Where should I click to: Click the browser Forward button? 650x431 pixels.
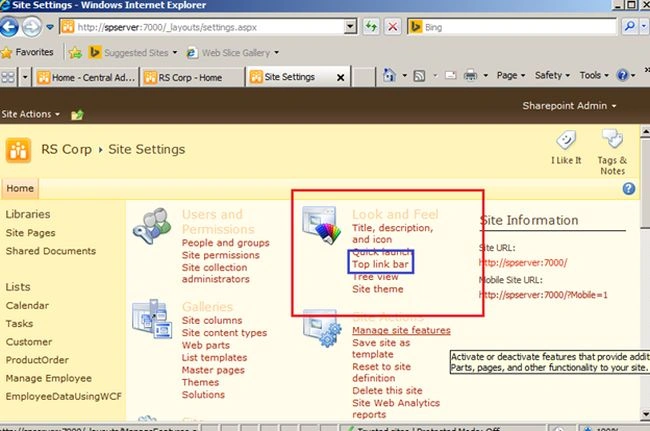(x=32, y=27)
